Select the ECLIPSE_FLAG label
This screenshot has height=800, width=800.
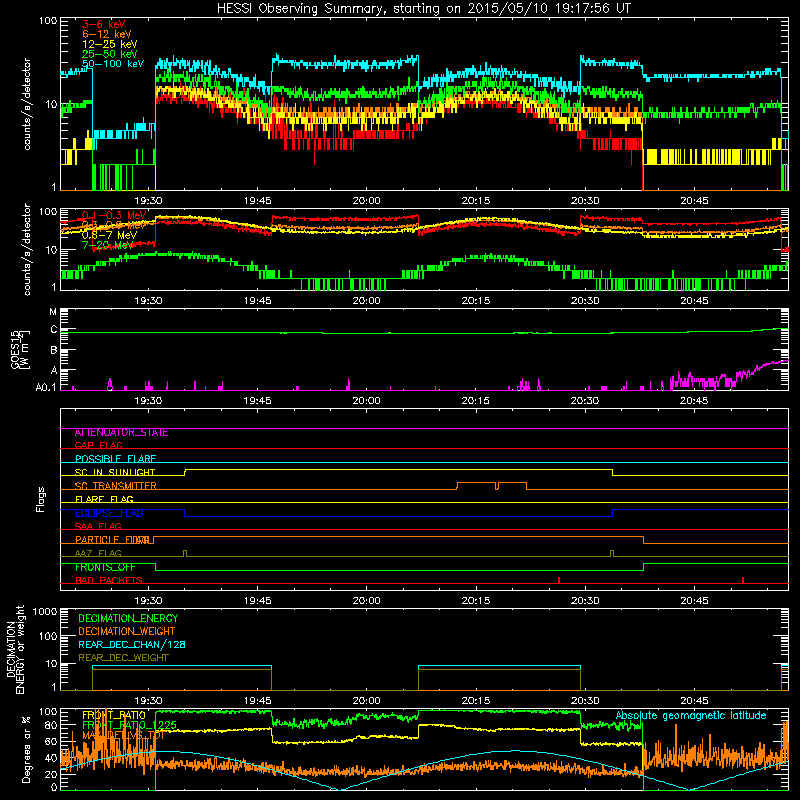tap(109, 513)
